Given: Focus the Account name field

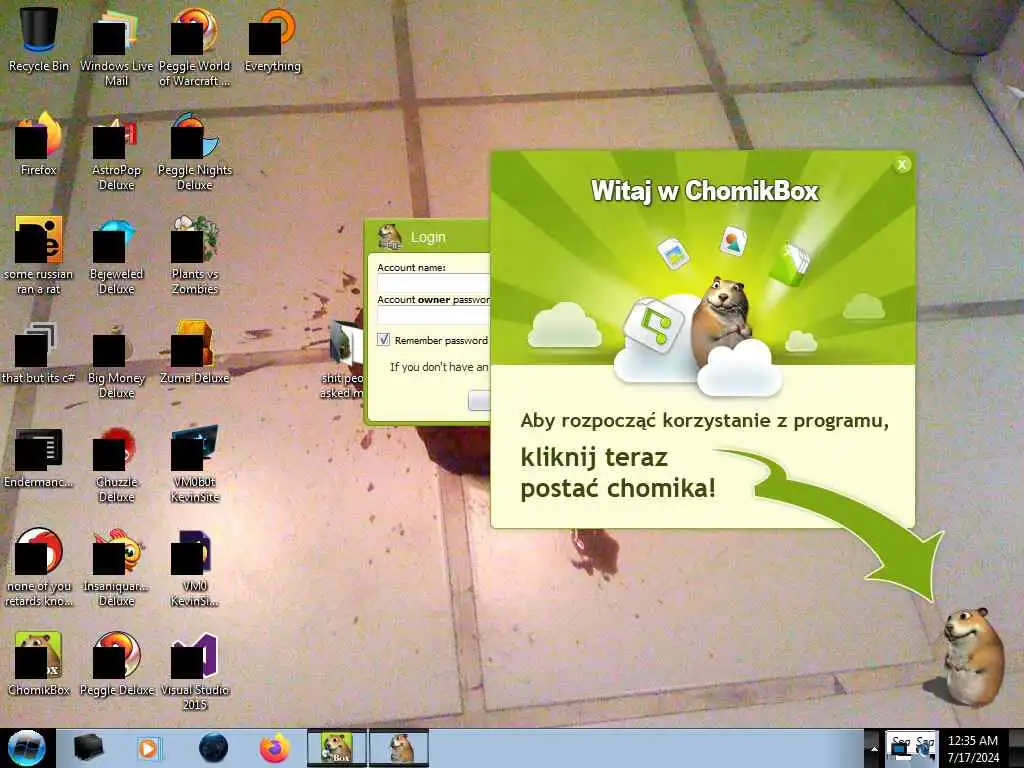Looking at the screenshot, I should tap(434, 283).
